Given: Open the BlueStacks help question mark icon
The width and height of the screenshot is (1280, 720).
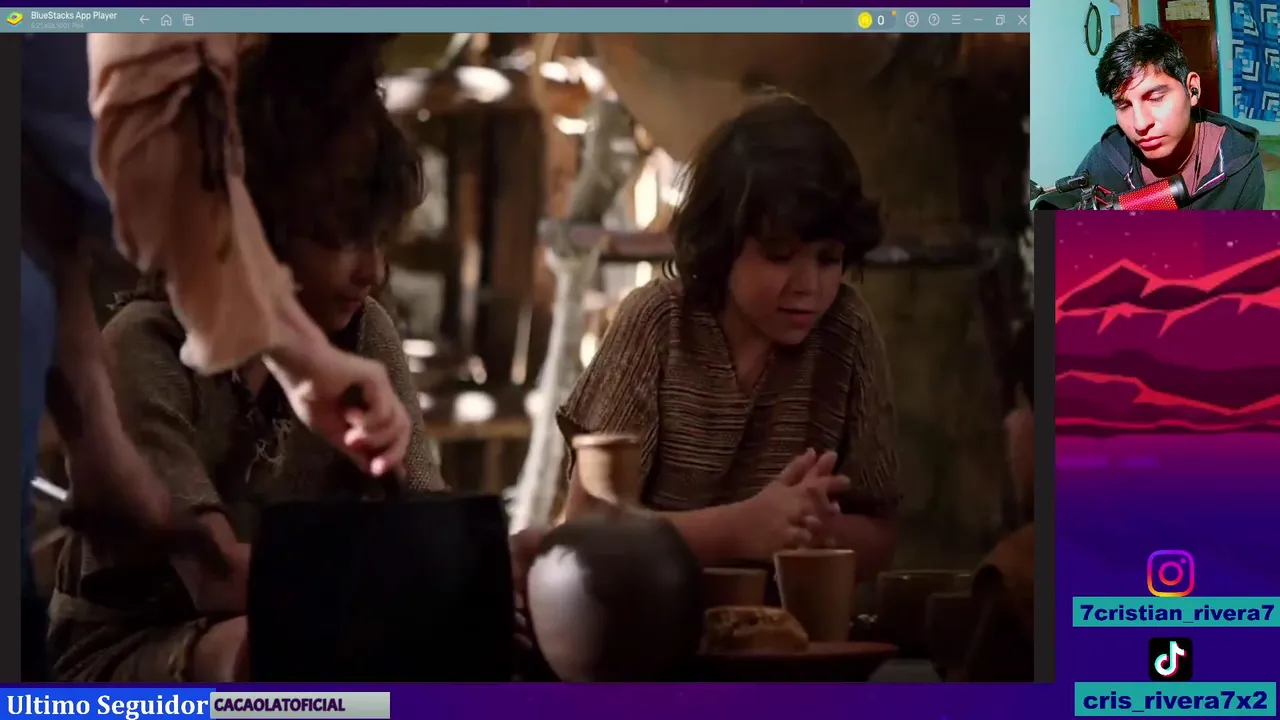Looking at the screenshot, I should pyautogui.click(x=934, y=20).
